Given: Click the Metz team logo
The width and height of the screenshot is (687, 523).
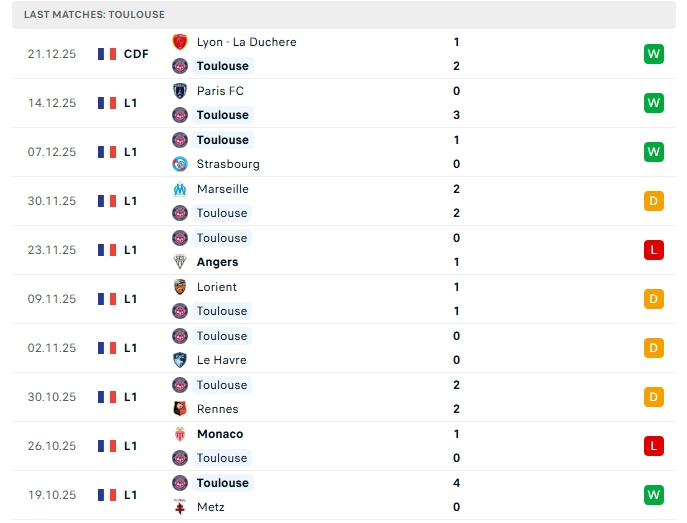Looking at the screenshot, I should [x=180, y=507].
